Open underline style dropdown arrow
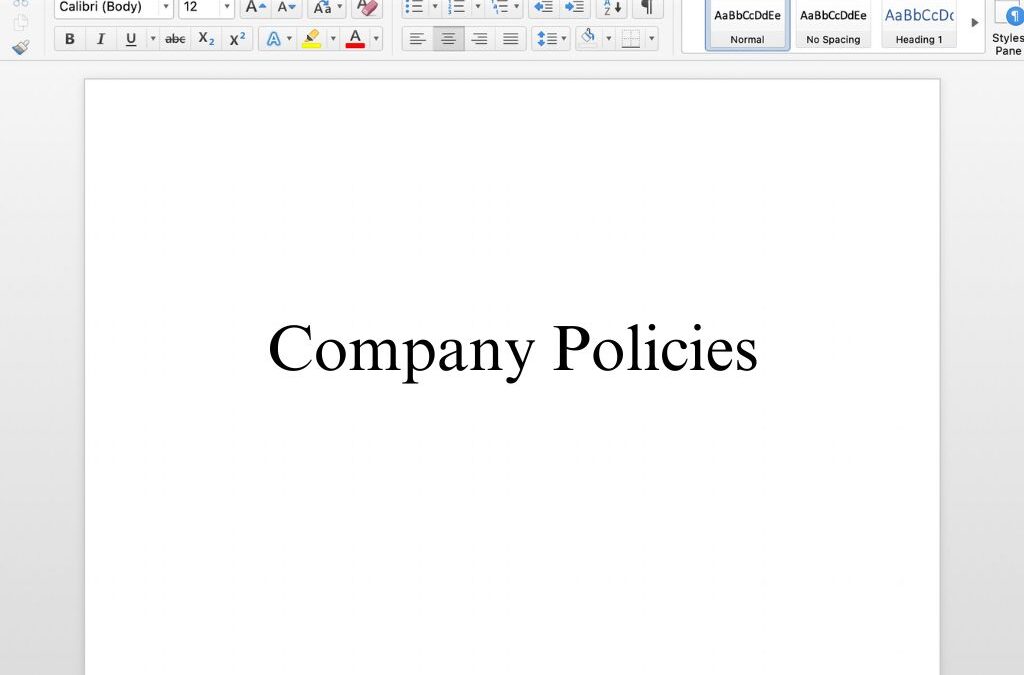Viewport: 1024px width, 675px height. click(153, 39)
